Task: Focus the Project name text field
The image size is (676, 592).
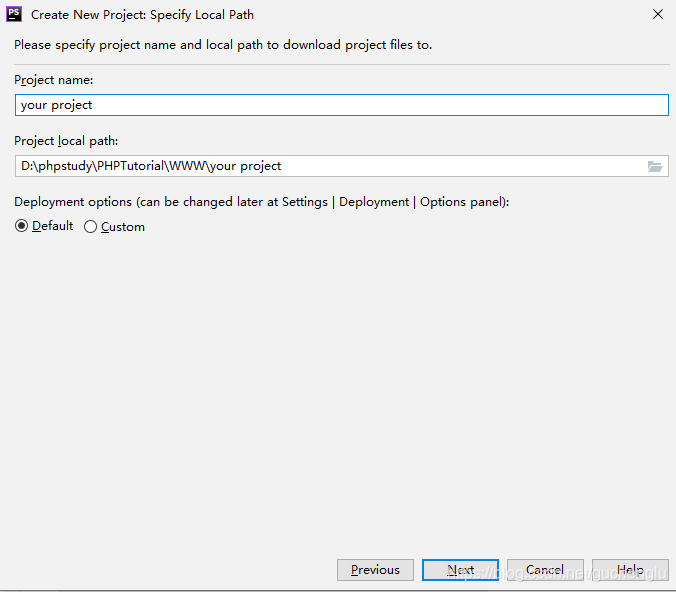Action: [x=342, y=105]
